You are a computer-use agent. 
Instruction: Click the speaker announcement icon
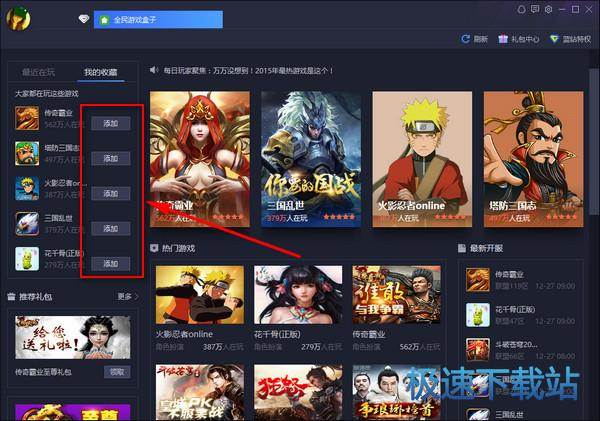coord(154,70)
